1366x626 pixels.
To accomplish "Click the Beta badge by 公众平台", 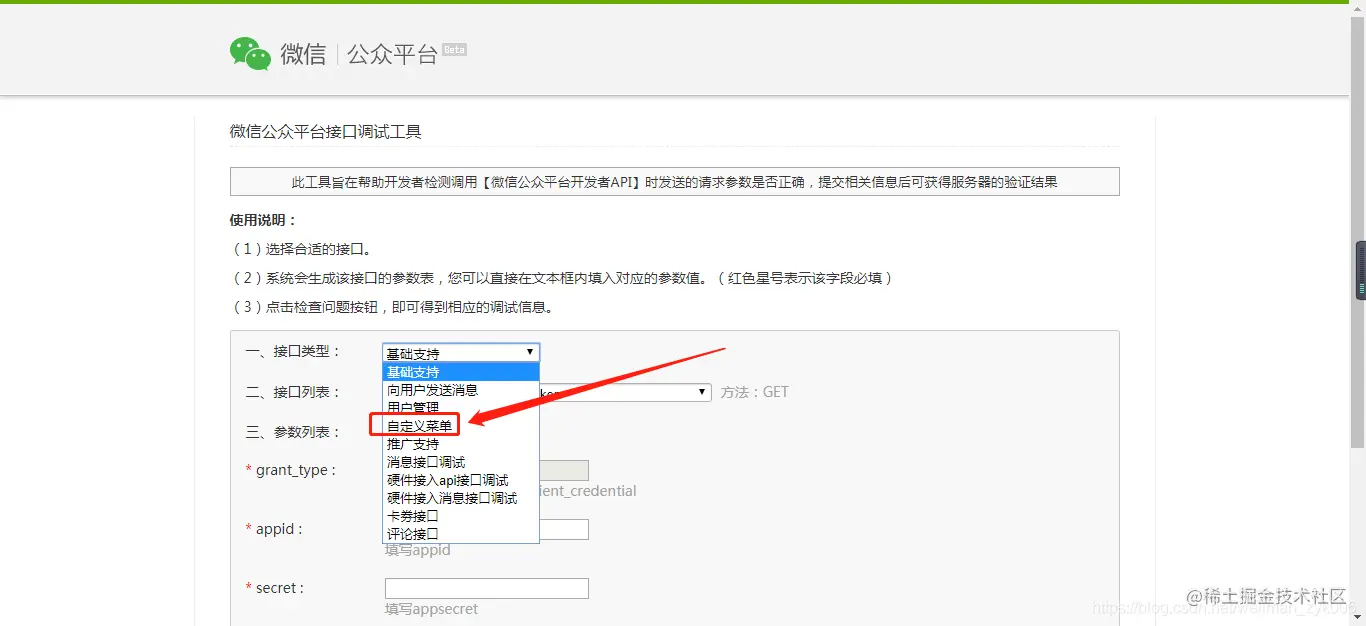I will (x=454, y=49).
